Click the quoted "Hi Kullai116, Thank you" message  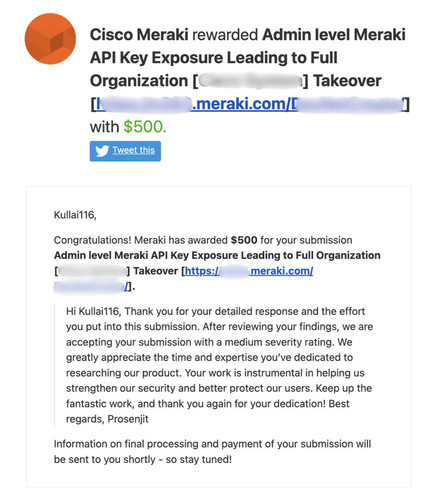219,365
